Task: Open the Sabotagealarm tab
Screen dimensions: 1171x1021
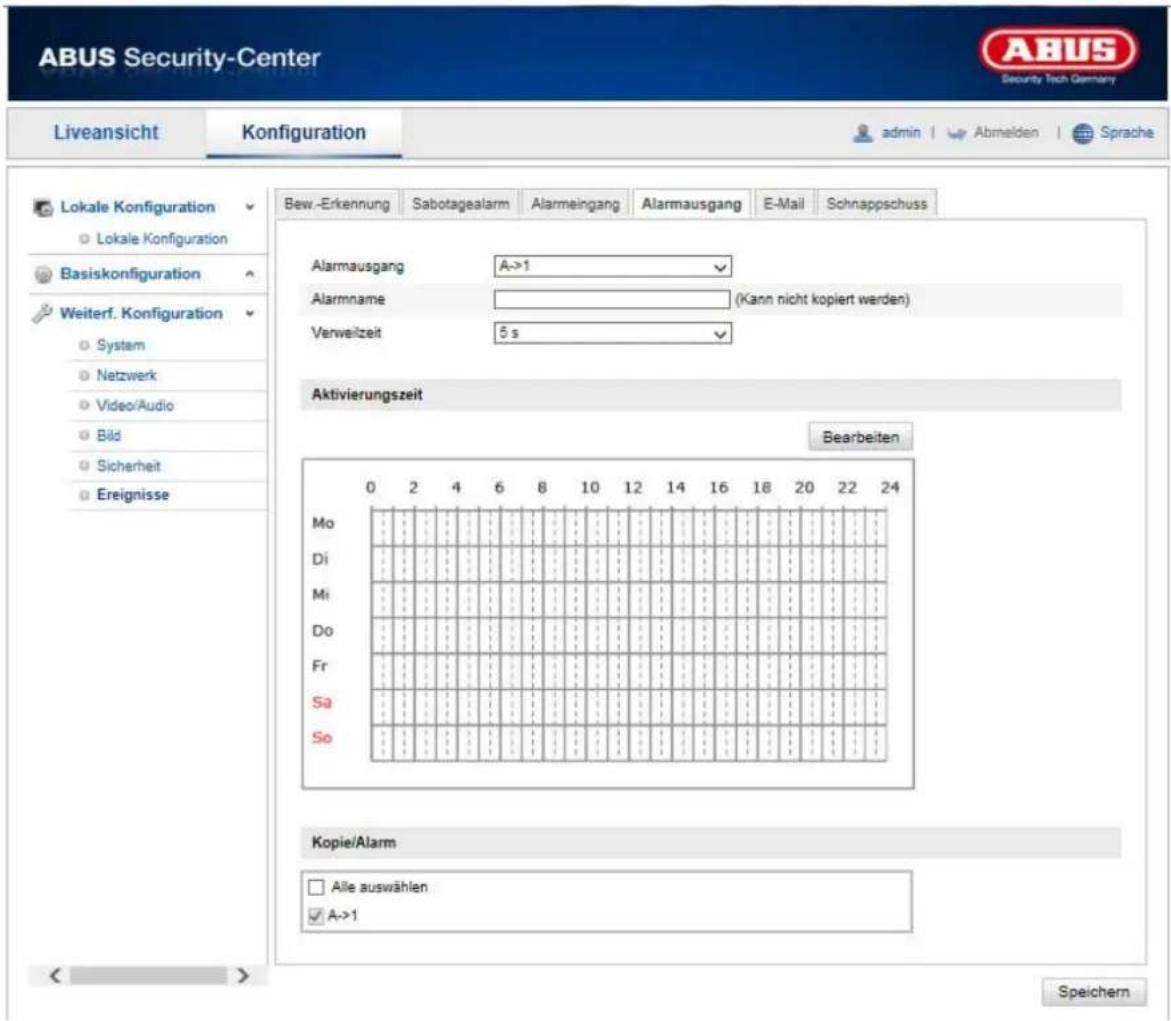Action: [x=461, y=204]
